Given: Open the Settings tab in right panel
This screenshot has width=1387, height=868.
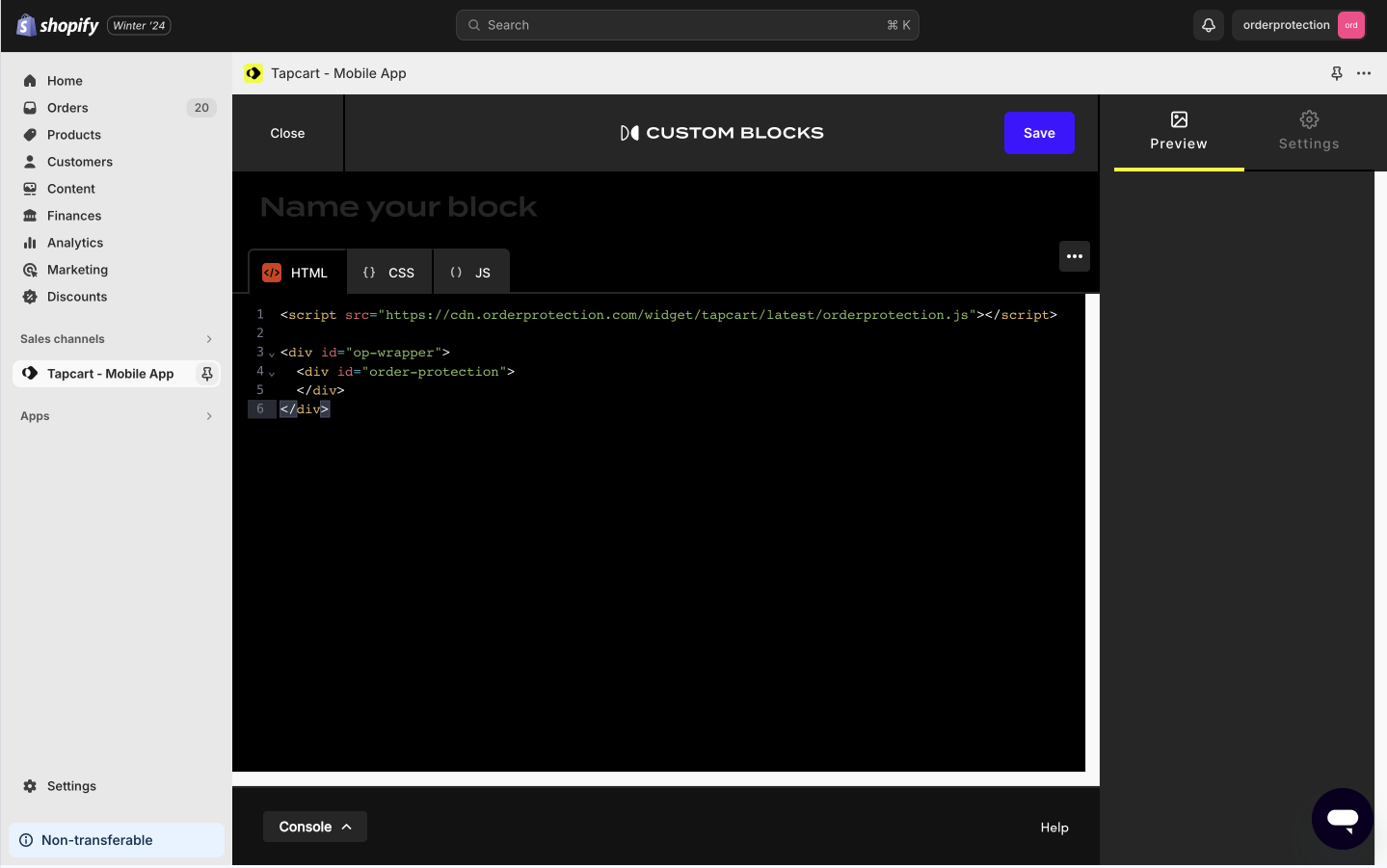Looking at the screenshot, I should tap(1309, 133).
